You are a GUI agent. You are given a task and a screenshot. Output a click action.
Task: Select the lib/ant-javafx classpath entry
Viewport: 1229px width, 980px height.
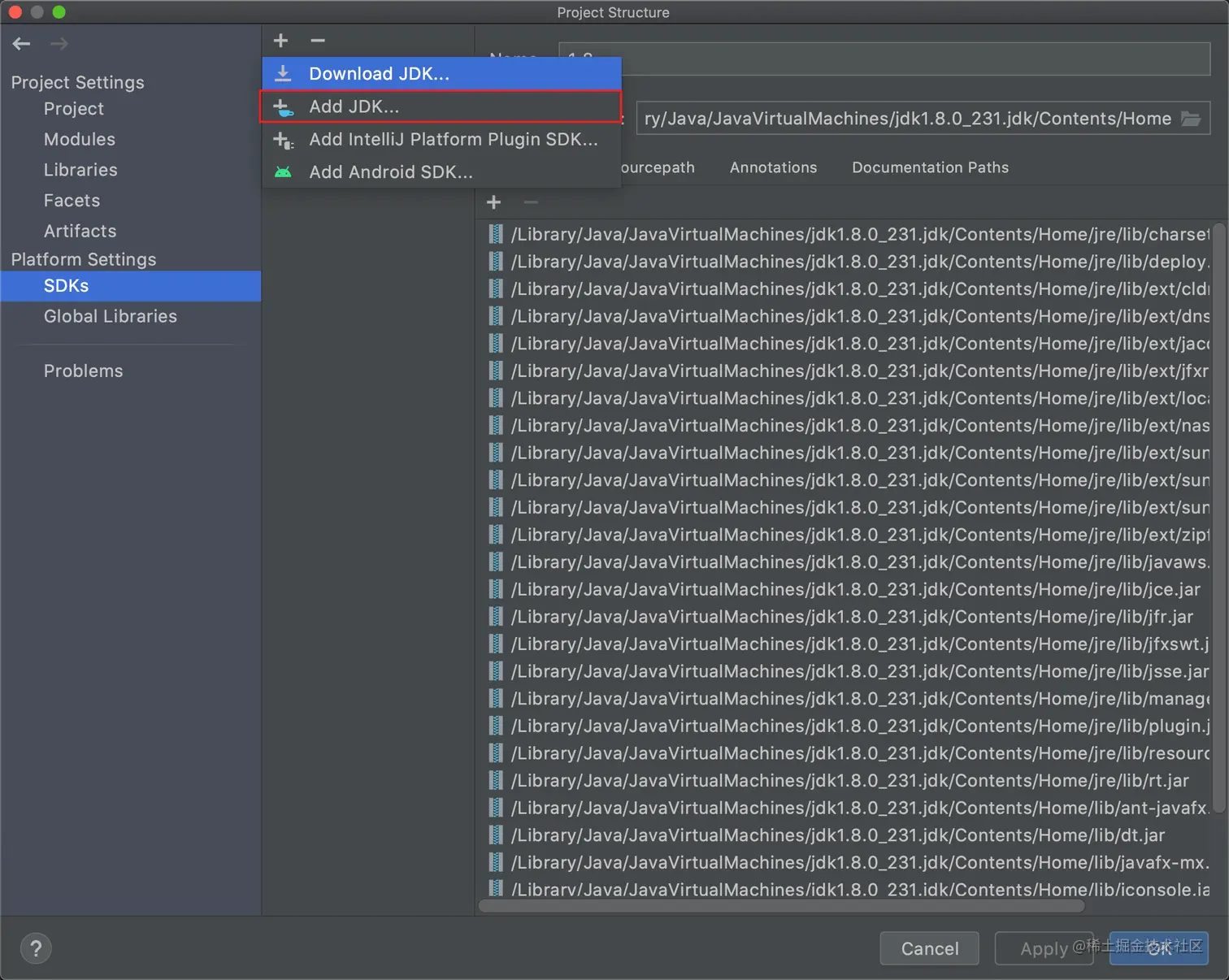[845, 808]
